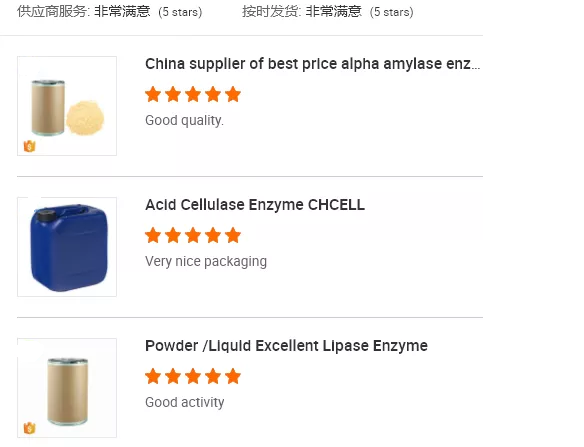Click the 'Good quality.' review text
Viewport: 584px width, 447px height.
(x=184, y=121)
